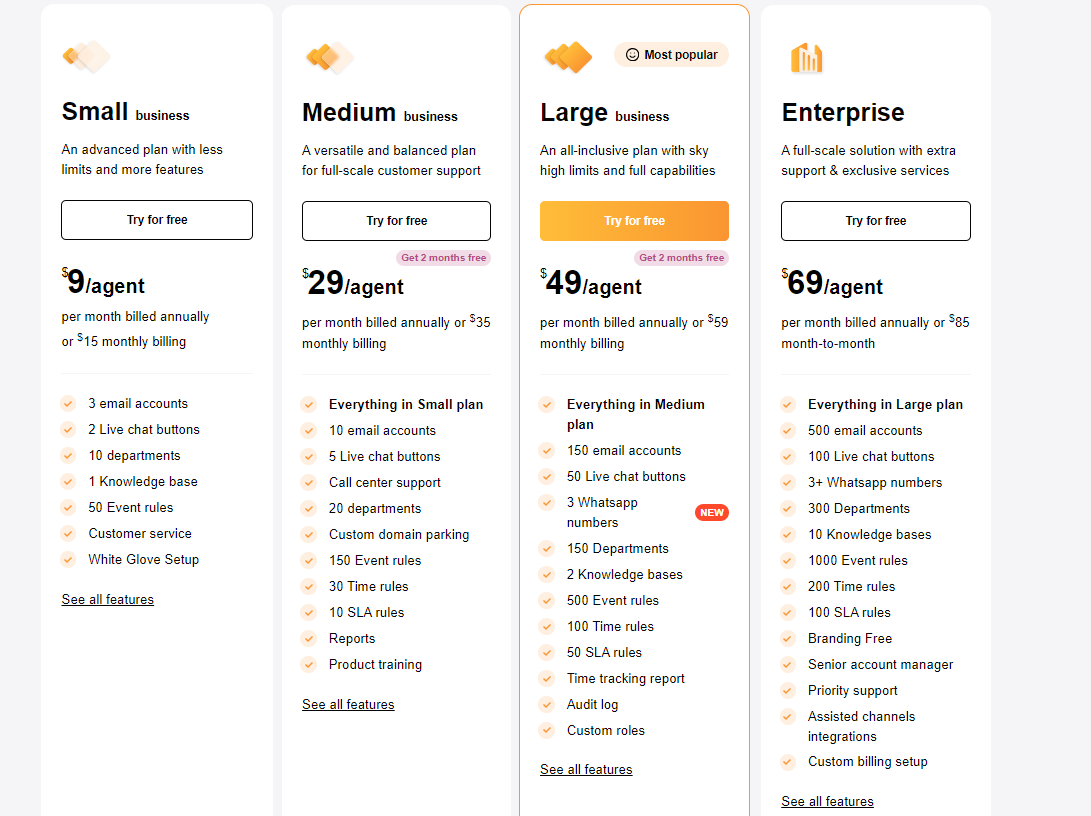The image size is (1091, 816).
Task: Start Small business plan with Try for free
Action: click(x=157, y=220)
